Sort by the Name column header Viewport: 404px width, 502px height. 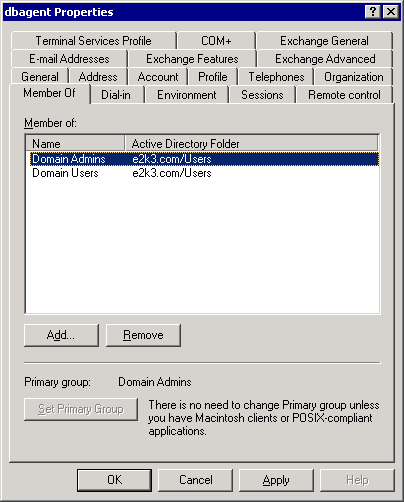click(x=75, y=144)
